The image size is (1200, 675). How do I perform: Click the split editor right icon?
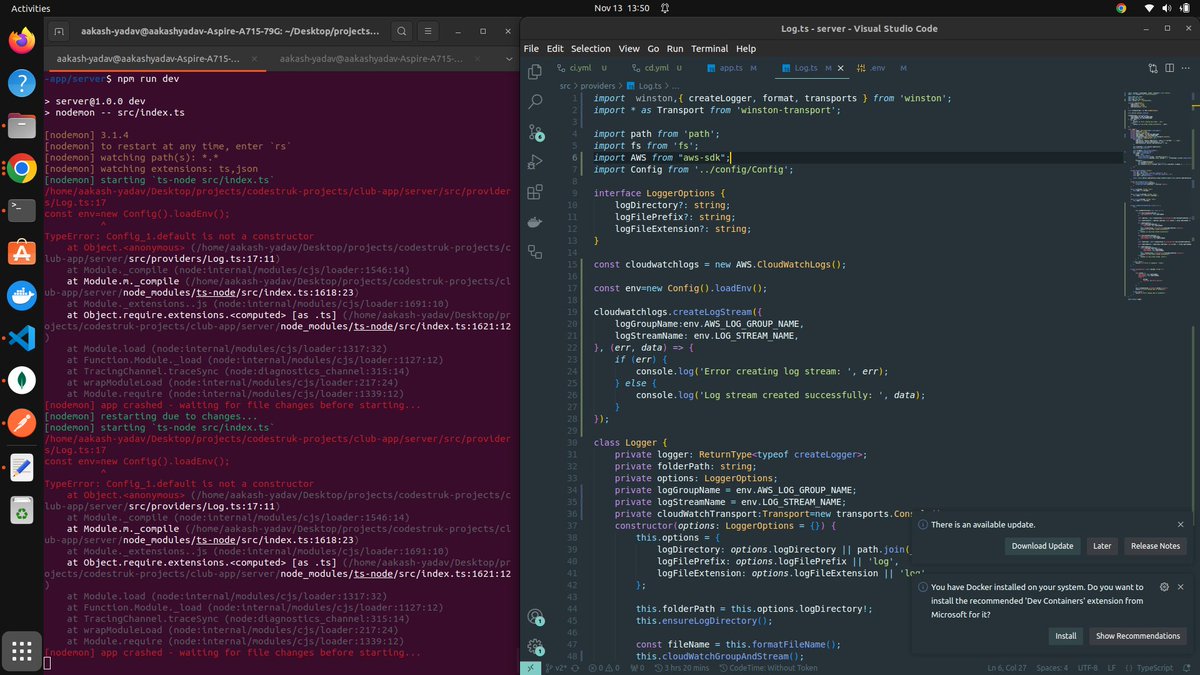pos(1168,68)
